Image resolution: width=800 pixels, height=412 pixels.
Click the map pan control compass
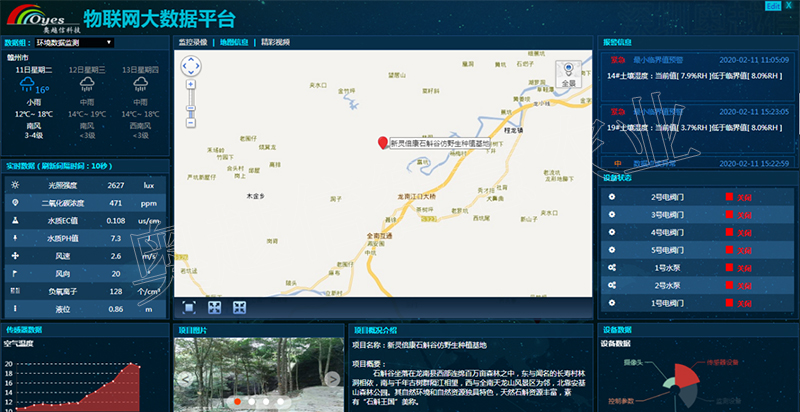coord(191,67)
